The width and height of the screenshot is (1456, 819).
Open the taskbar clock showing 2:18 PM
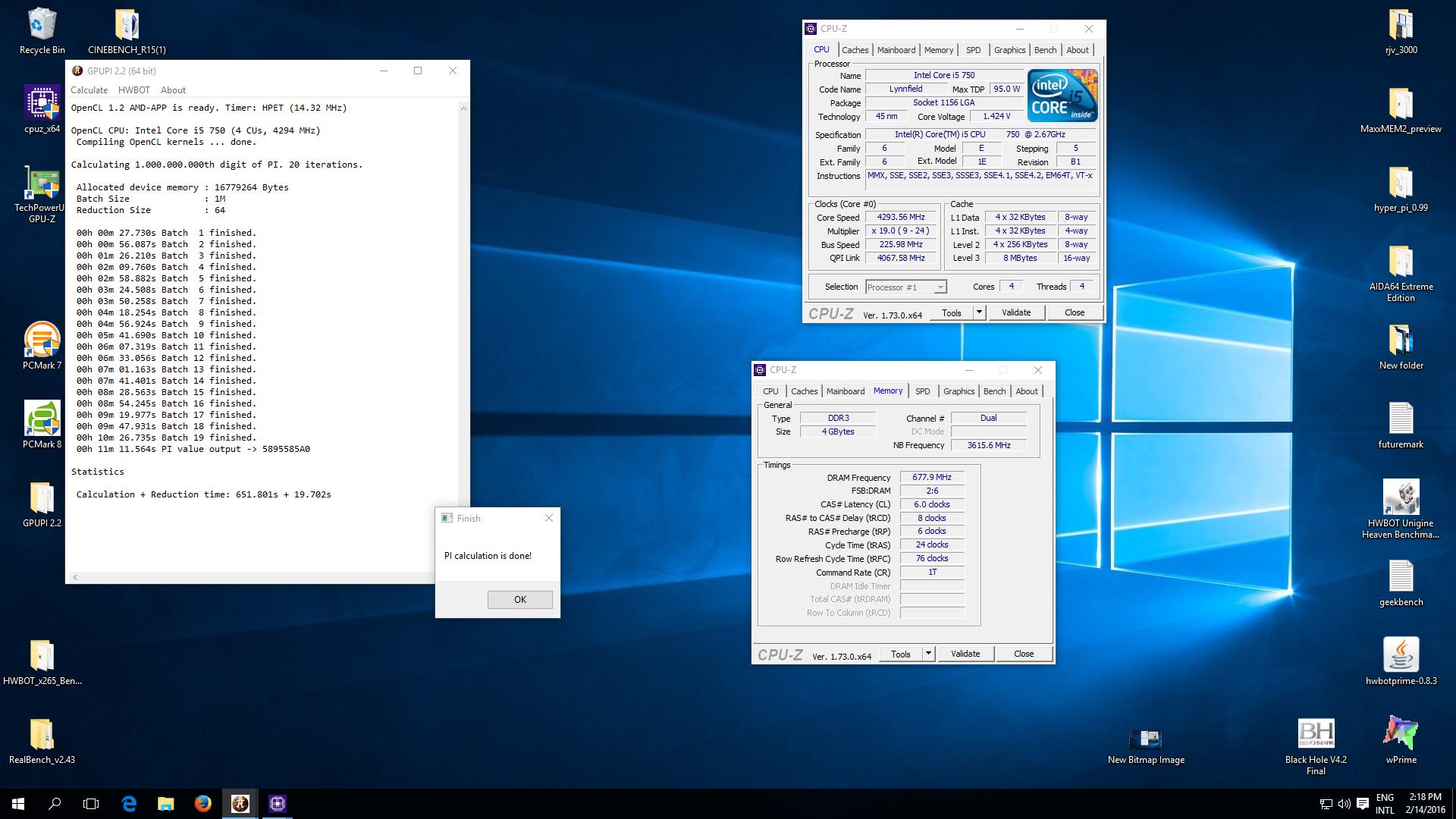tap(1425, 804)
